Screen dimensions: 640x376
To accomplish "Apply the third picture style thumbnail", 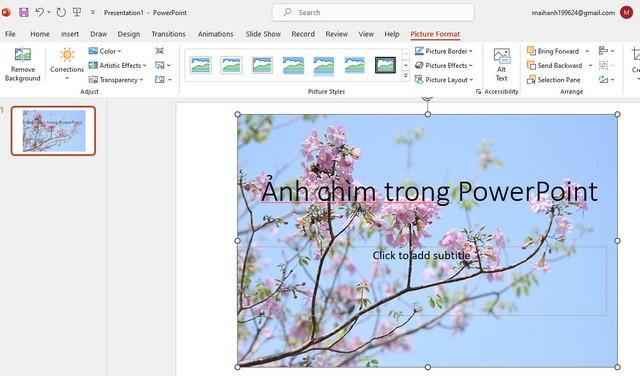I will 262,65.
